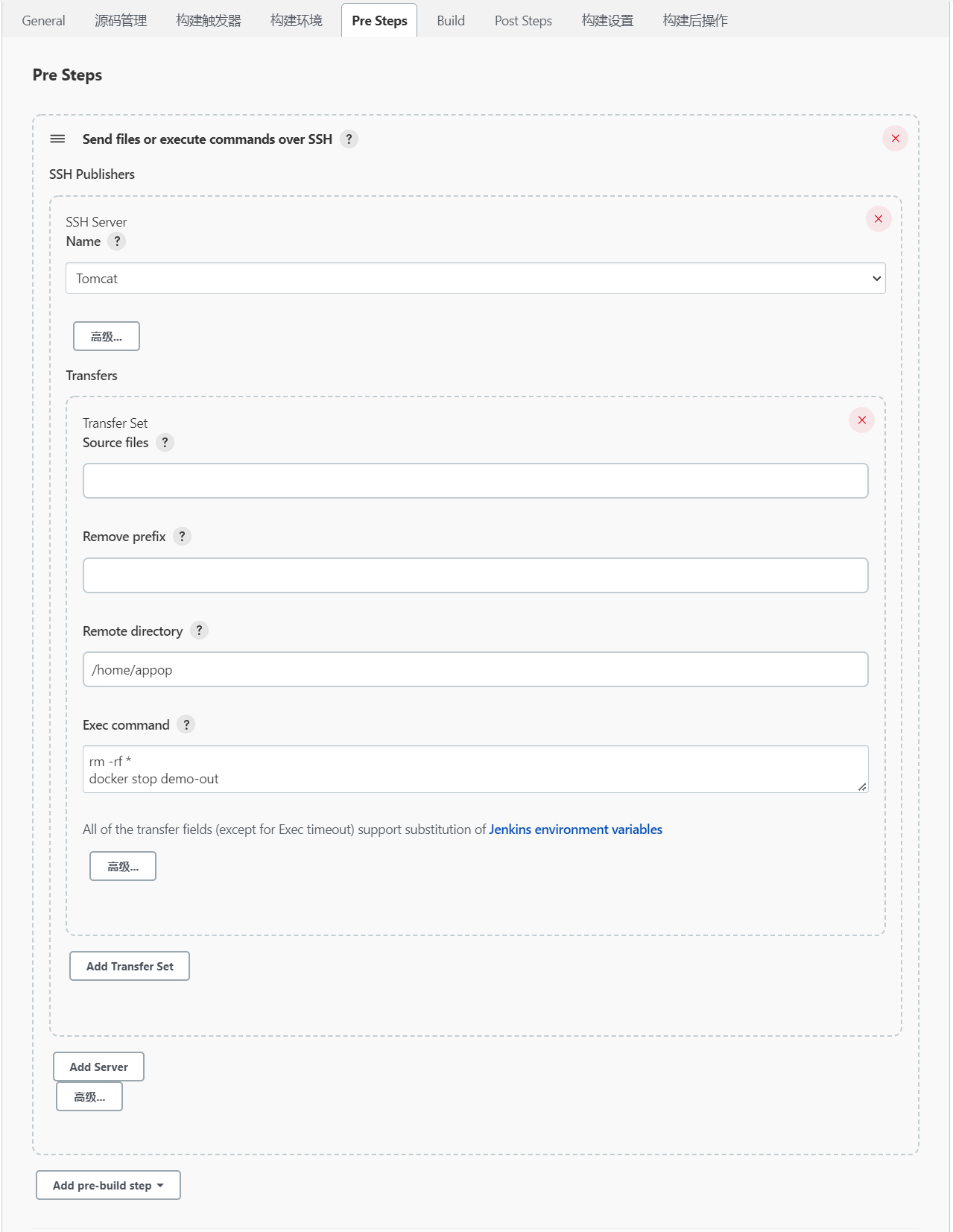Show help for SSH Server Name

coord(117,241)
